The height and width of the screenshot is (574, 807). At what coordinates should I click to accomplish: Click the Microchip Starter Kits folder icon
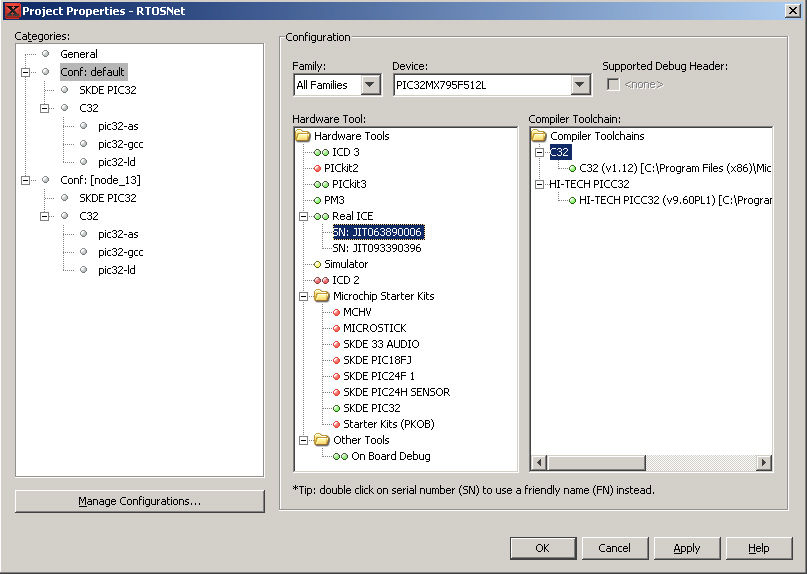pos(321,296)
